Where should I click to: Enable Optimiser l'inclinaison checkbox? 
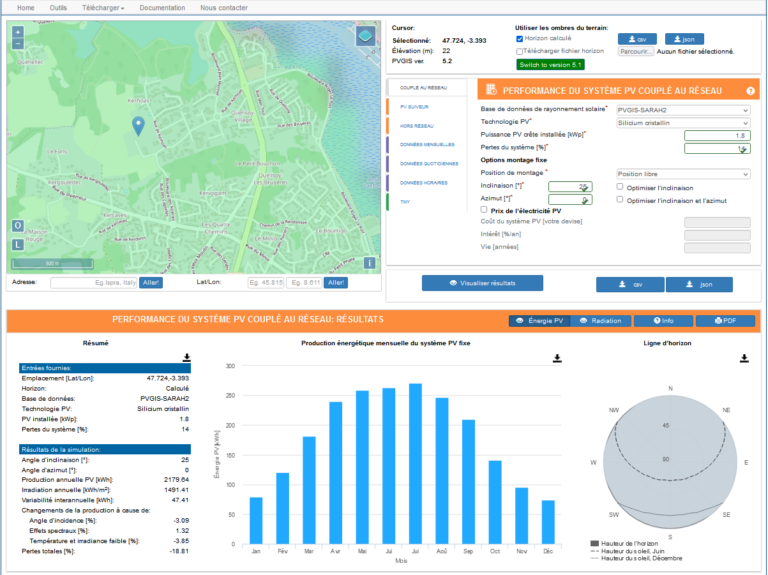coord(620,186)
